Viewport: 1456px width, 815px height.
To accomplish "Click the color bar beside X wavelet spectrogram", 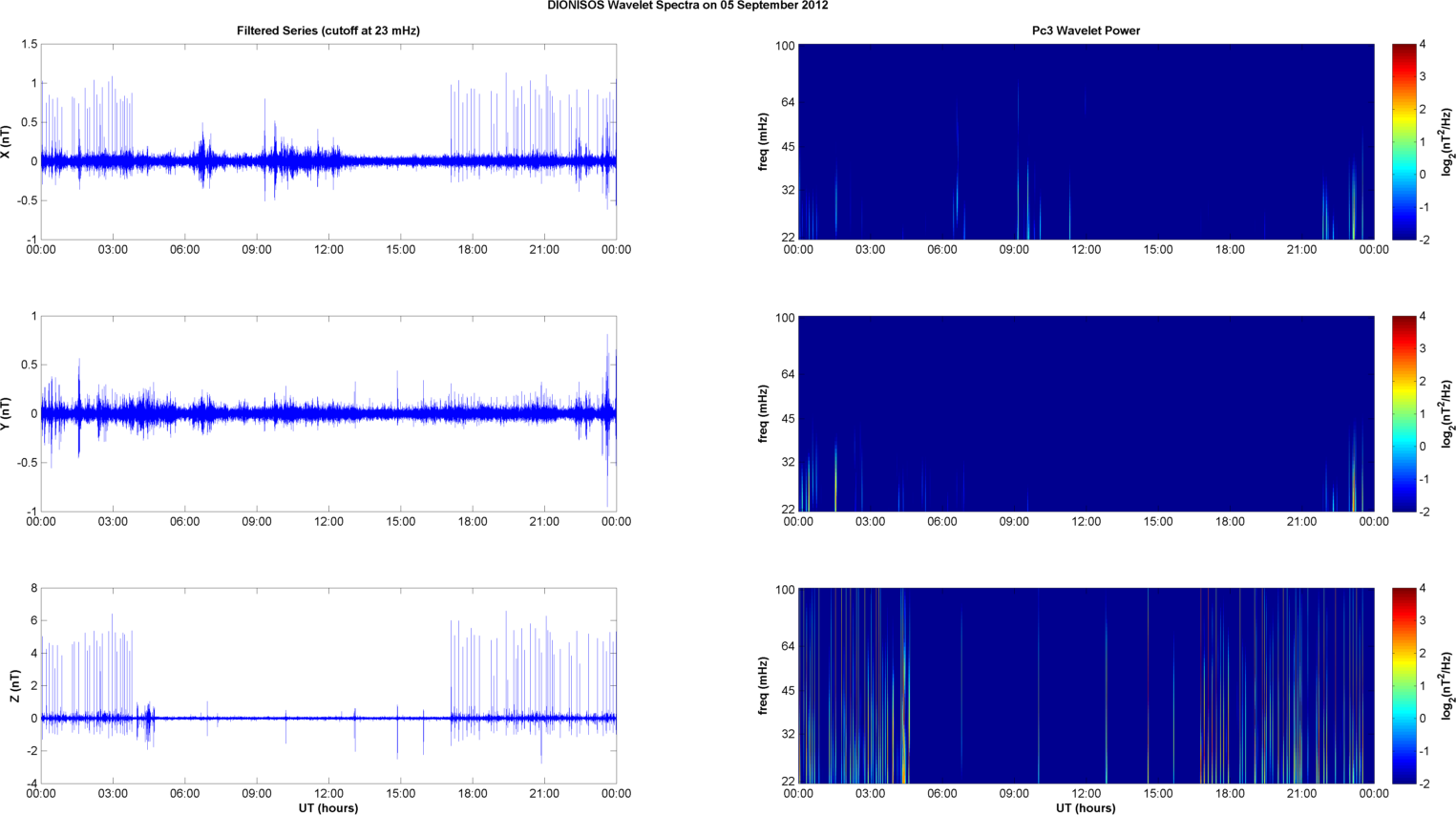I will pos(1403,142).
